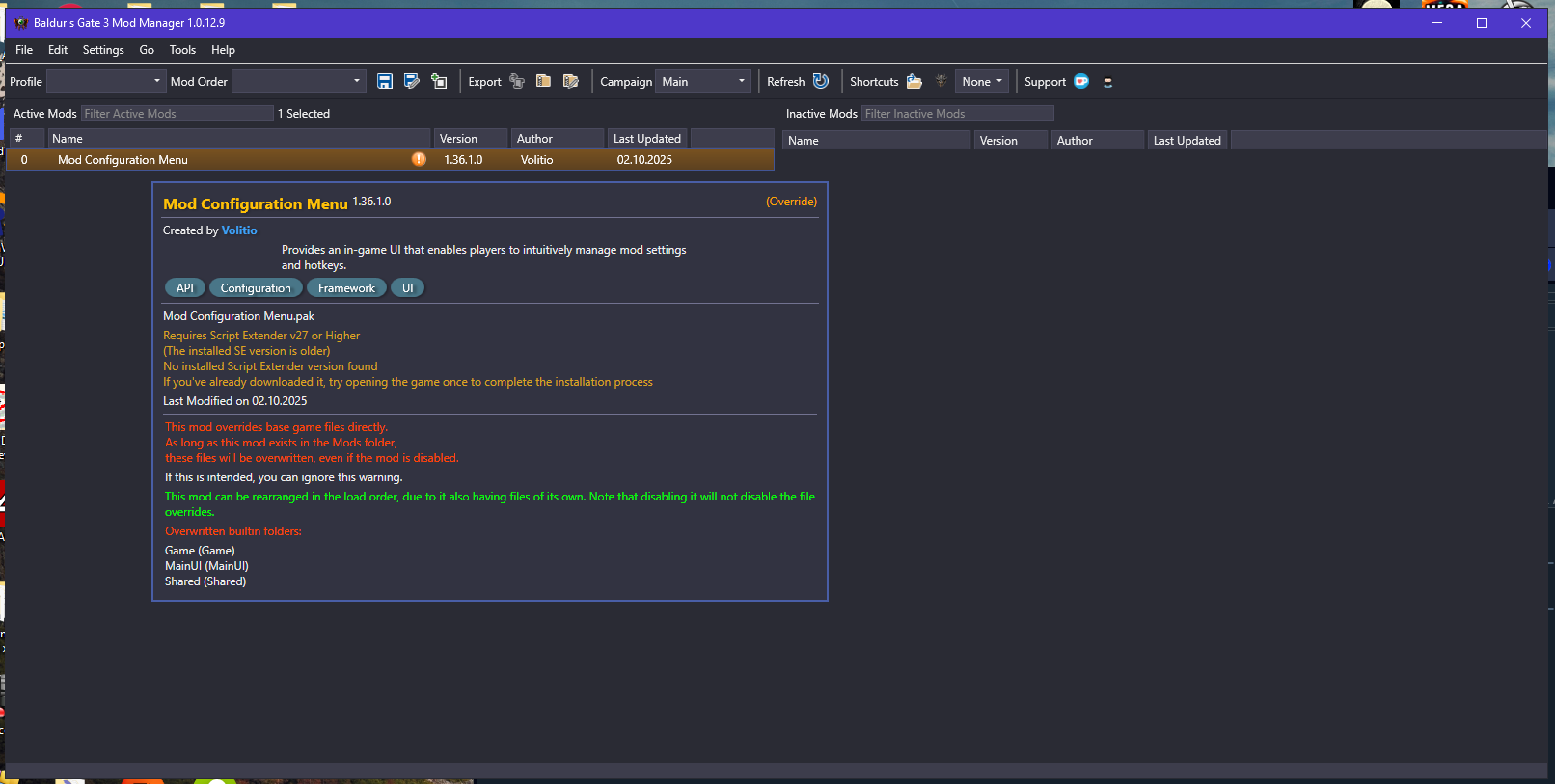Click the Configuration tag
Viewport: 1555px width, 784px height.
(x=256, y=287)
